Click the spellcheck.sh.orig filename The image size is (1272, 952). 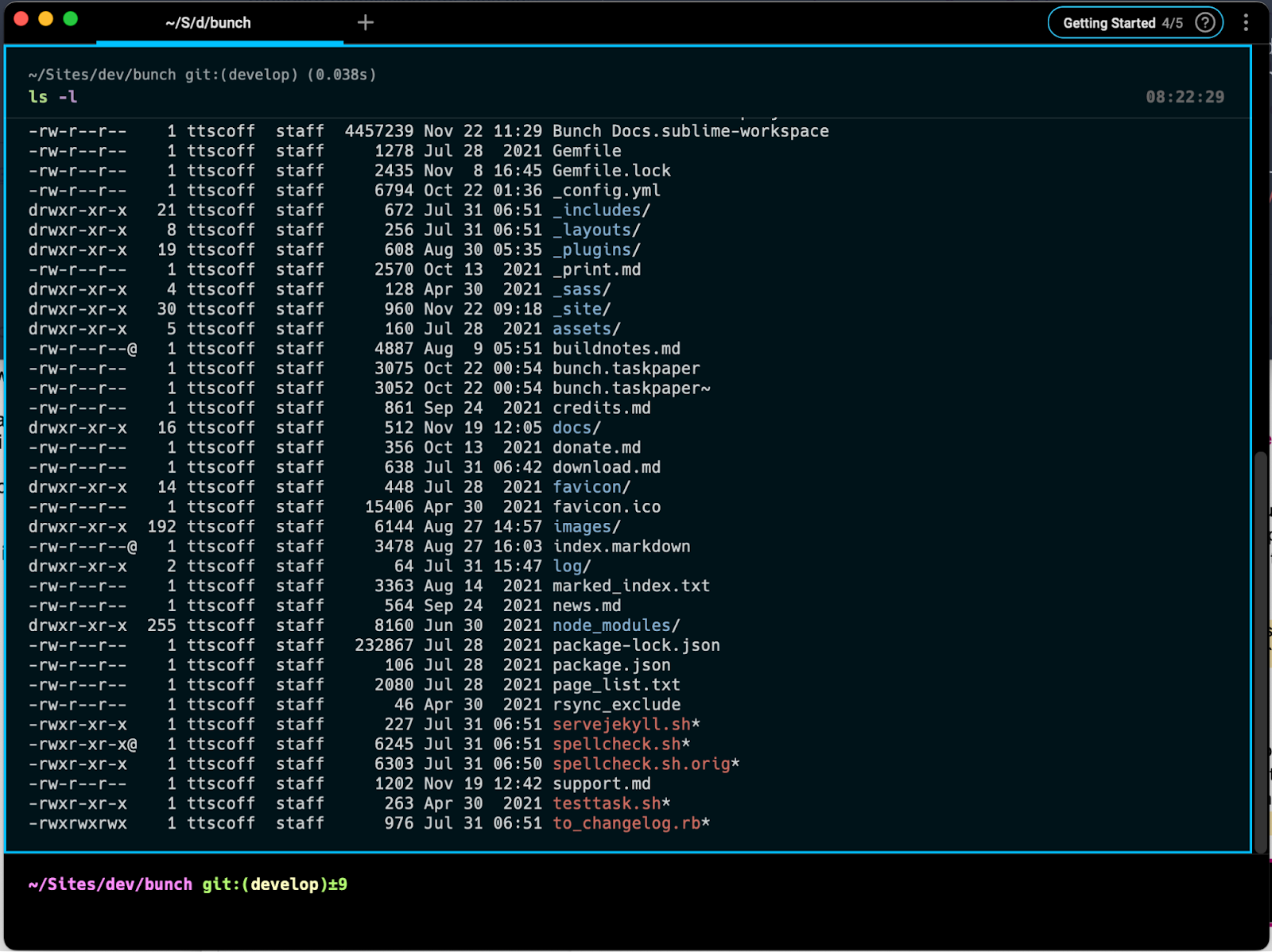(x=642, y=764)
